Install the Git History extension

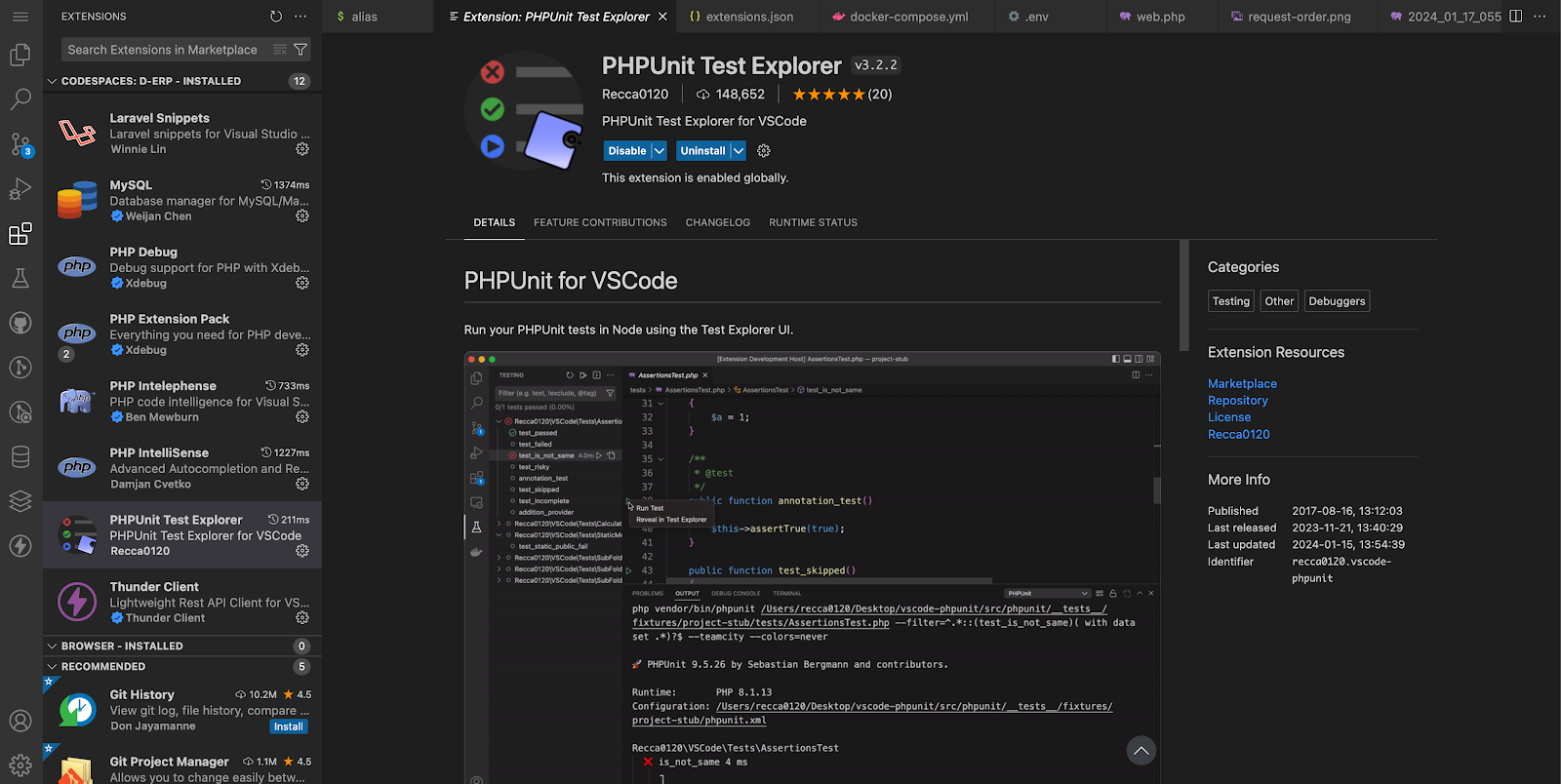289,726
